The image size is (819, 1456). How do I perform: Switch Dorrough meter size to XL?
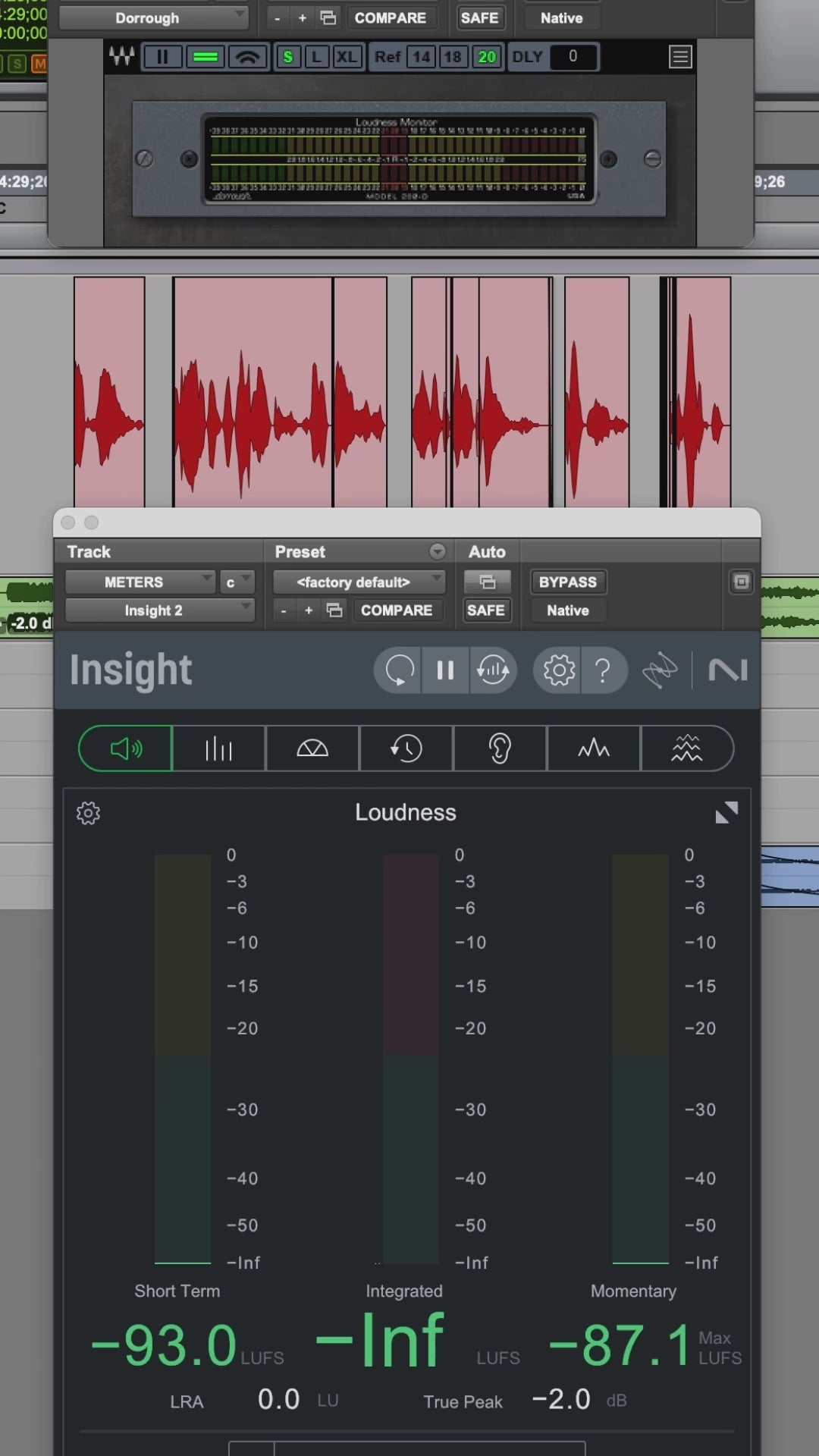click(347, 57)
